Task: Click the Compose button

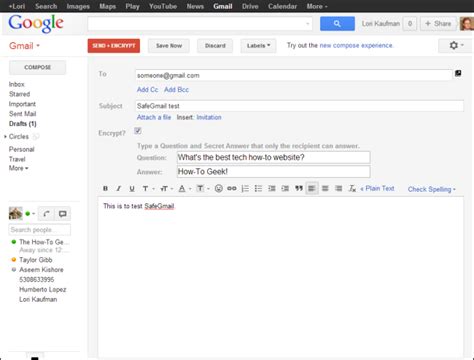Action: (37, 67)
